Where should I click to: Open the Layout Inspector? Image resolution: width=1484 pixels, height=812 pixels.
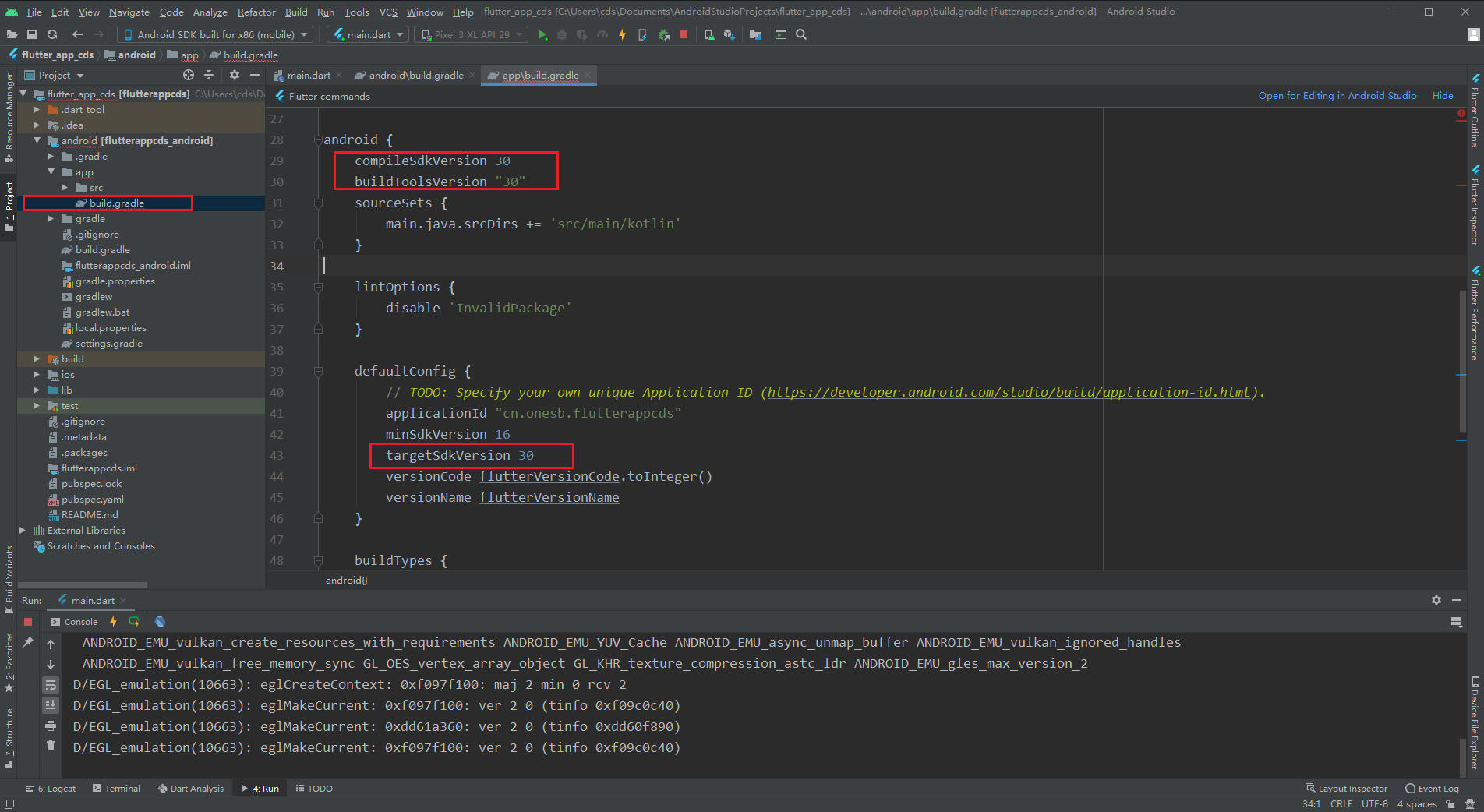[x=1347, y=789]
